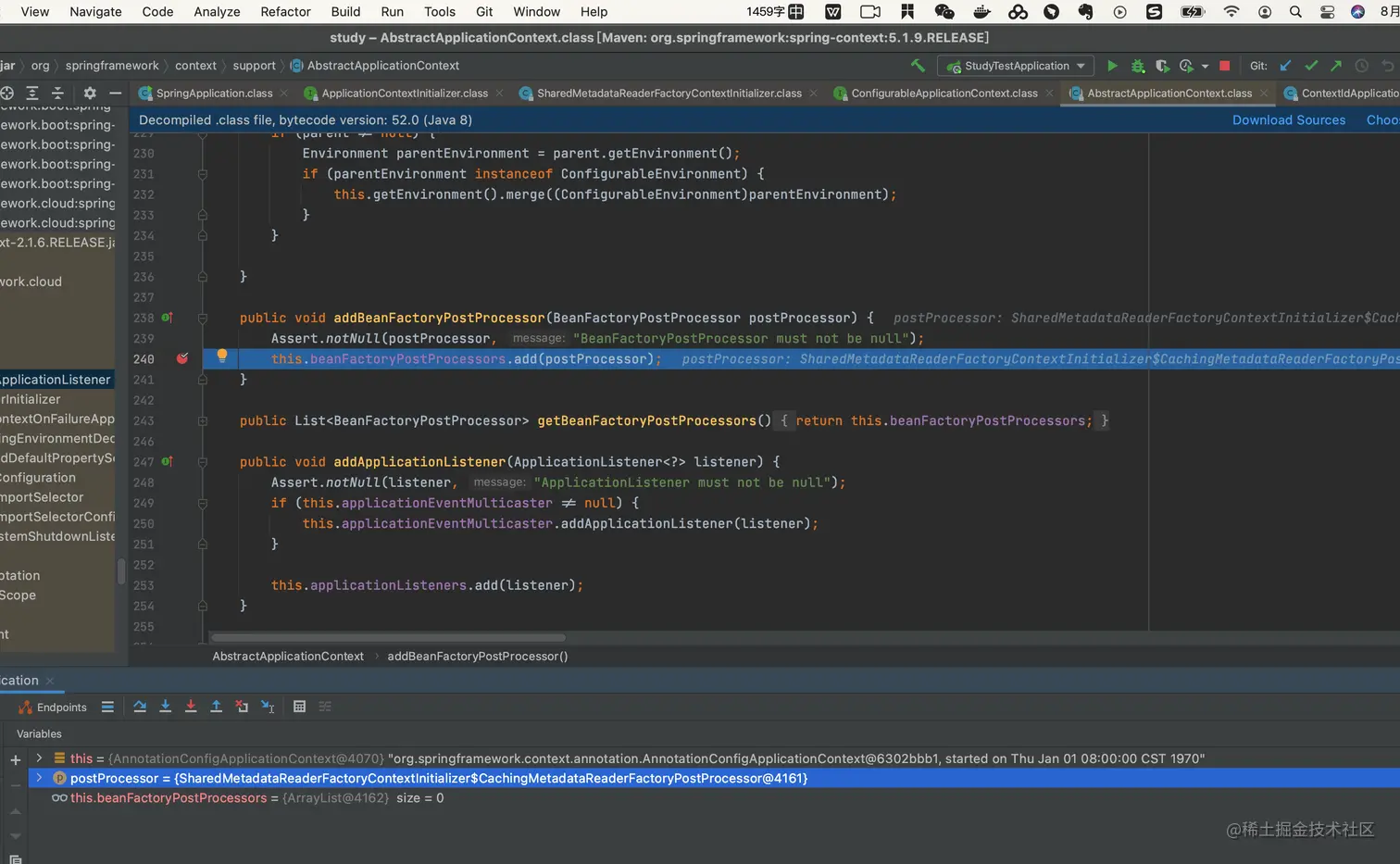The image size is (1400, 864).
Task: Click the override marker on line 238
Action: coord(167,318)
